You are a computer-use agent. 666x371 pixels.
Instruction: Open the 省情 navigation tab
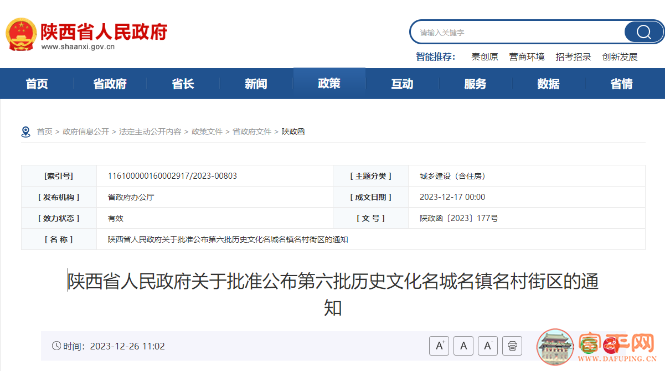pyautogui.click(x=621, y=84)
